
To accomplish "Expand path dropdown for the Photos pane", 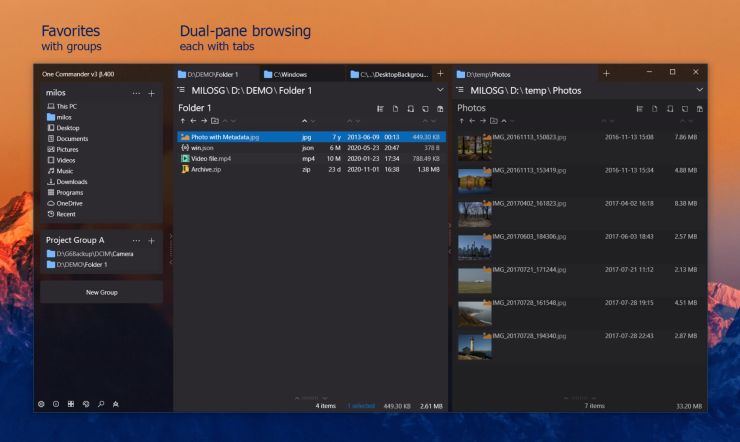I will click(699, 90).
